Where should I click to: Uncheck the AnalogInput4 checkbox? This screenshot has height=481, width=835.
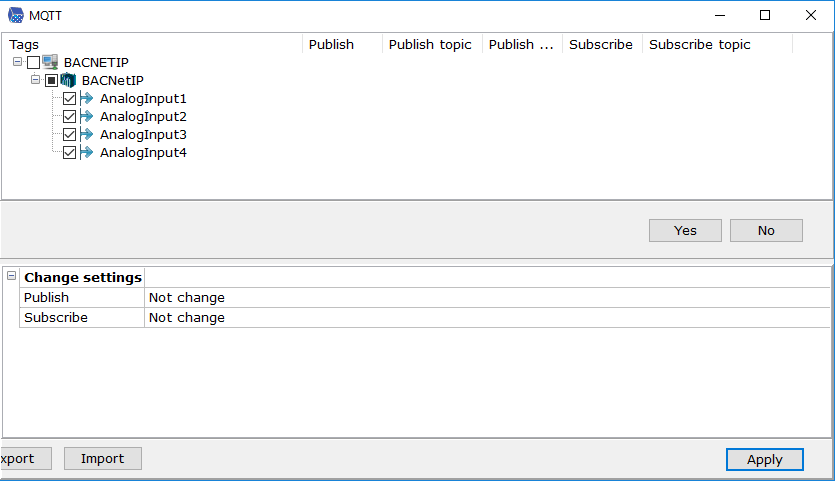69,152
